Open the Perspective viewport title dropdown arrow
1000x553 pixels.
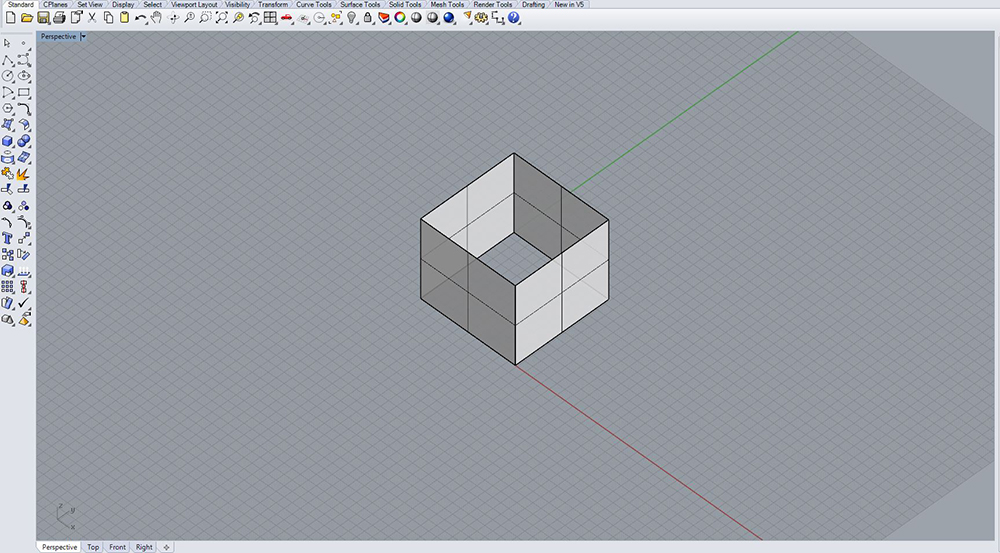84,36
